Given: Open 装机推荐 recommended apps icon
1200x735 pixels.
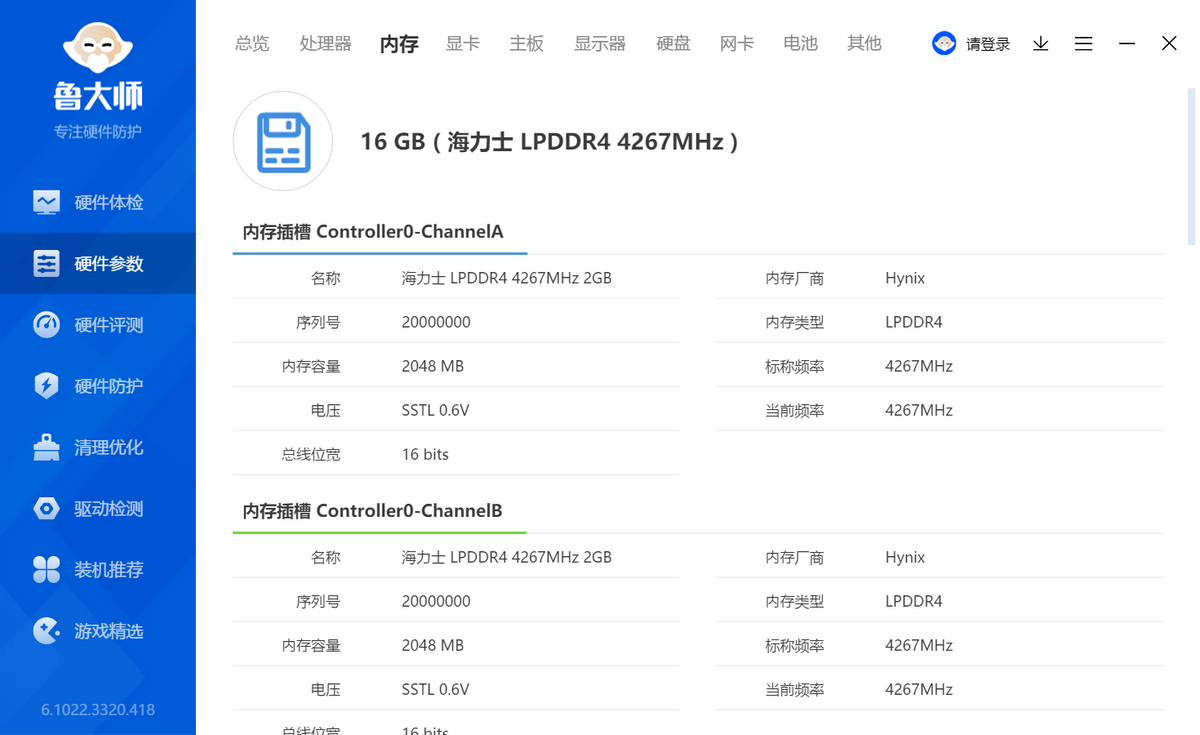Looking at the screenshot, I should [x=46, y=570].
